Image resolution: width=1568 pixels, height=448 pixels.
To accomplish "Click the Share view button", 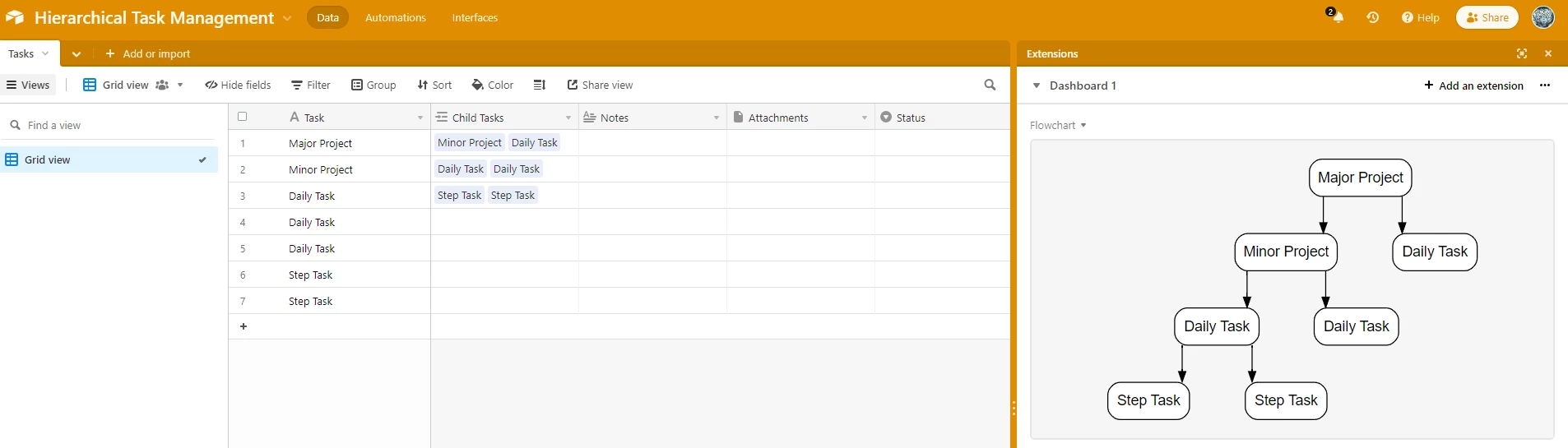I will [x=600, y=85].
